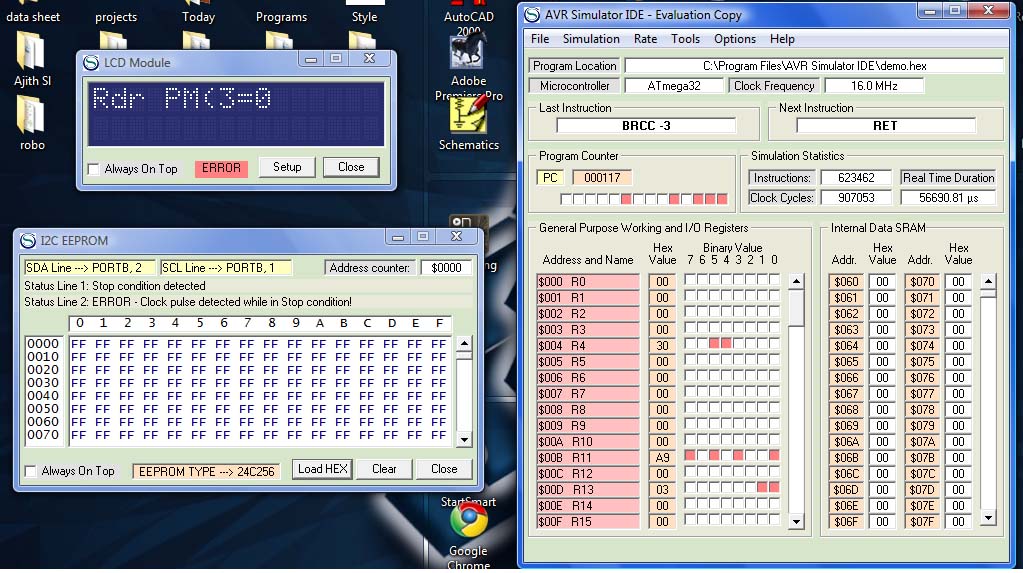Open the Simulation menu

click(591, 39)
